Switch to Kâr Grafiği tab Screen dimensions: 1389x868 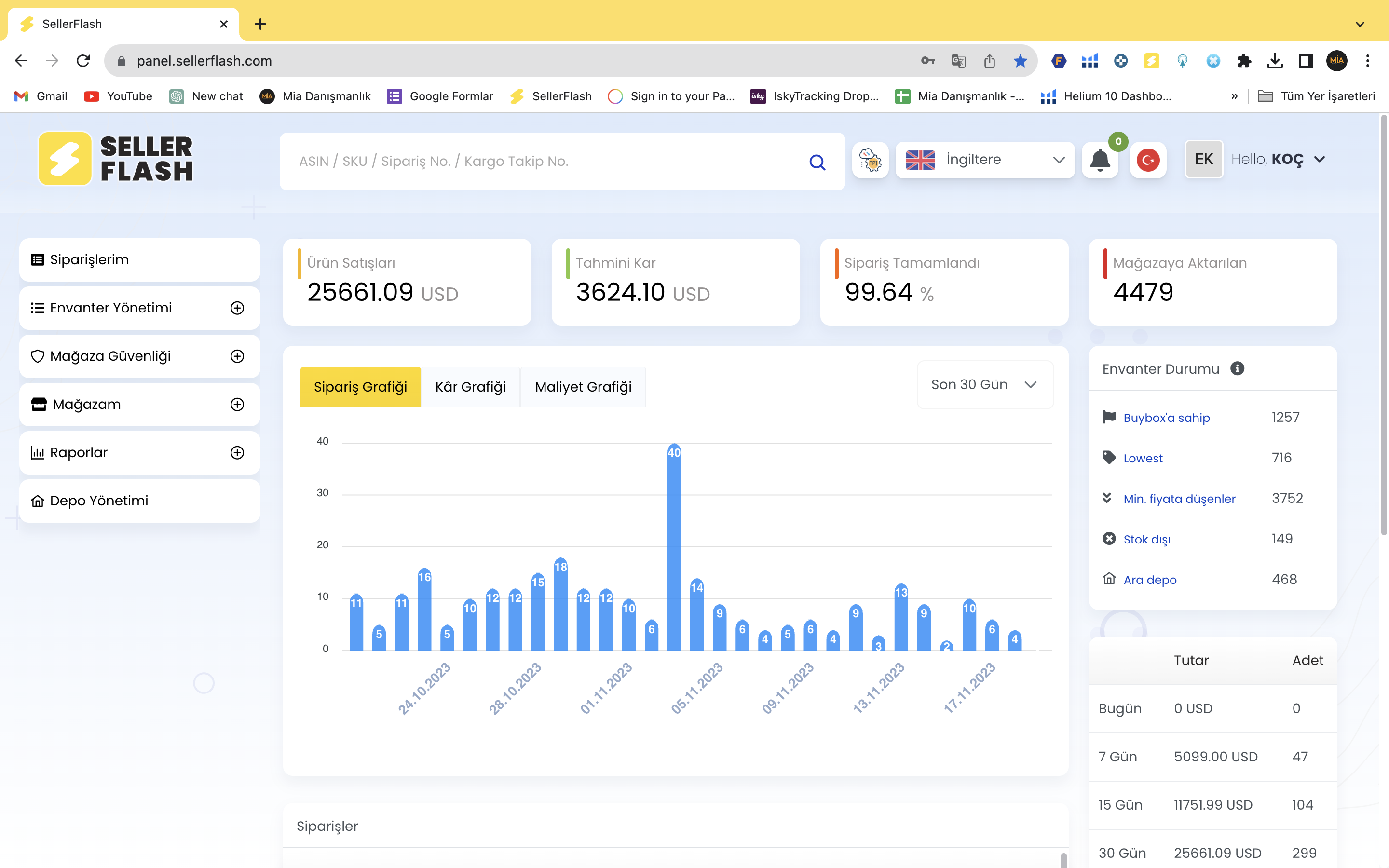[470, 387]
